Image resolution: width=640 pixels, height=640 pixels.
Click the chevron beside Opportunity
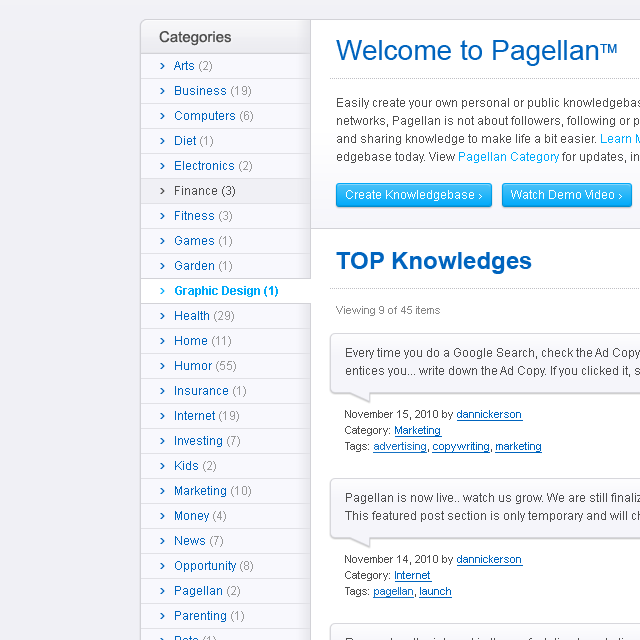[162, 566]
